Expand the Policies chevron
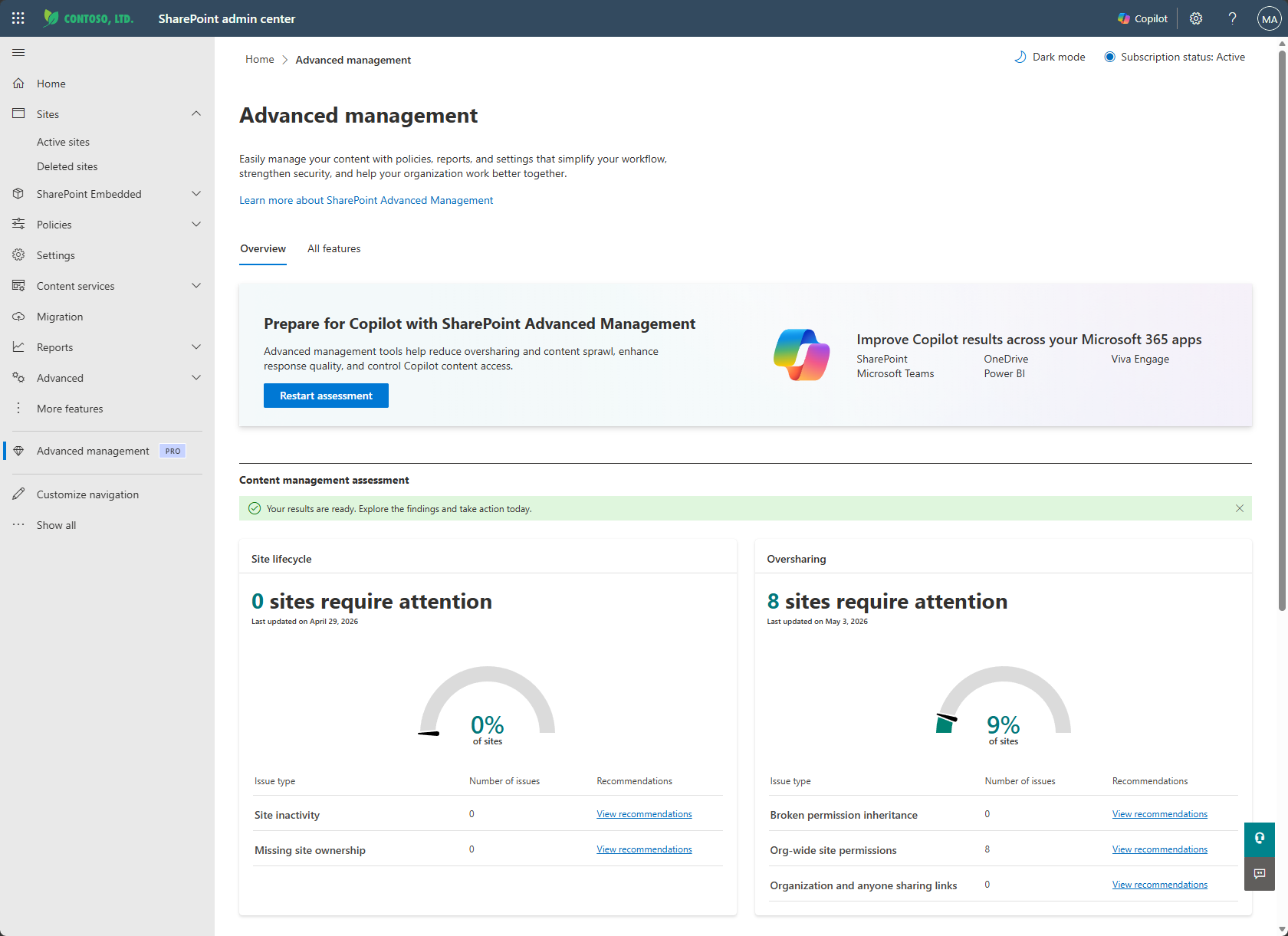 196,224
